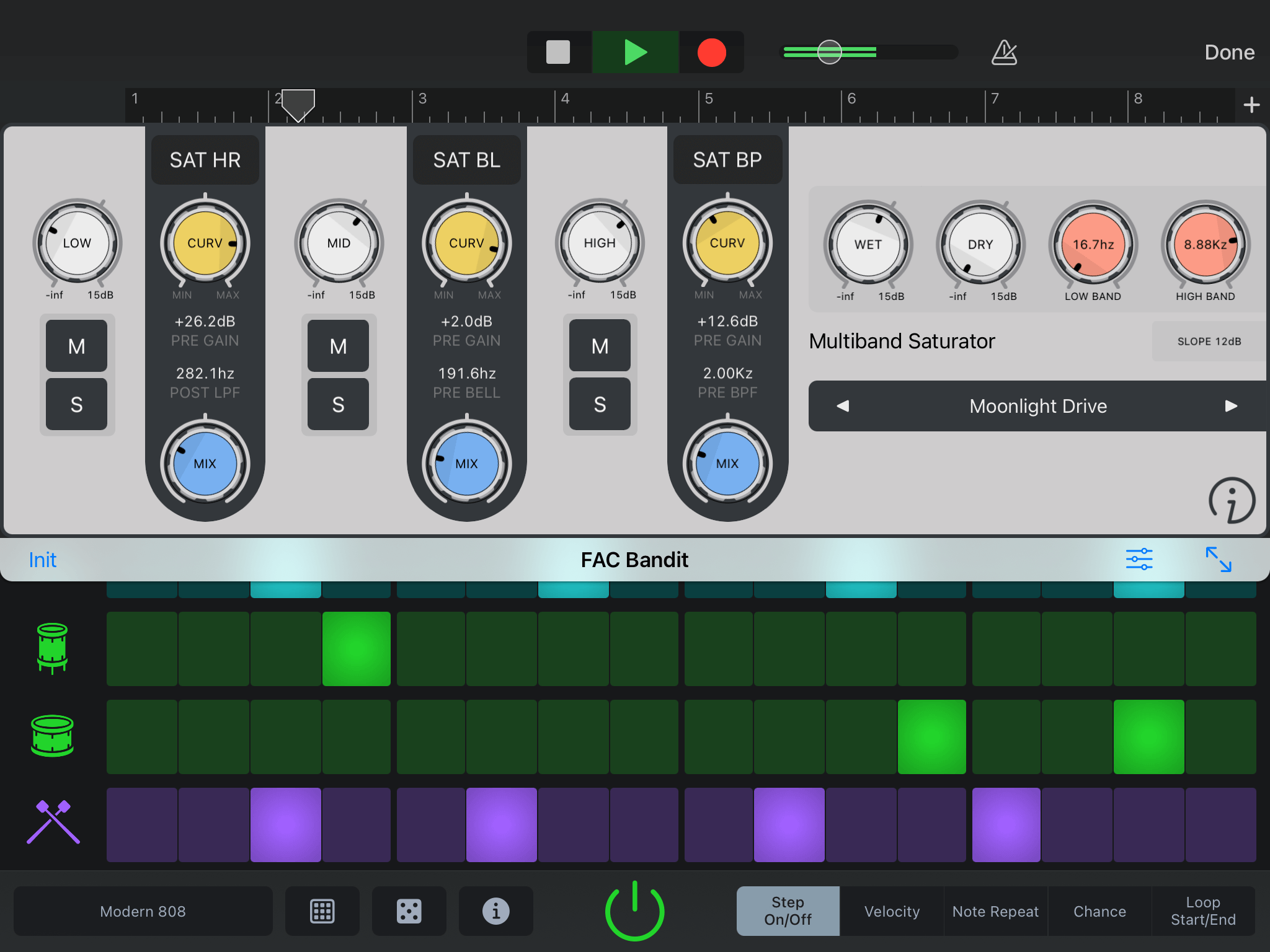Click the playhead marker on the ruler
The height and width of the screenshot is (952, 1270).
(x=298, y=105)
